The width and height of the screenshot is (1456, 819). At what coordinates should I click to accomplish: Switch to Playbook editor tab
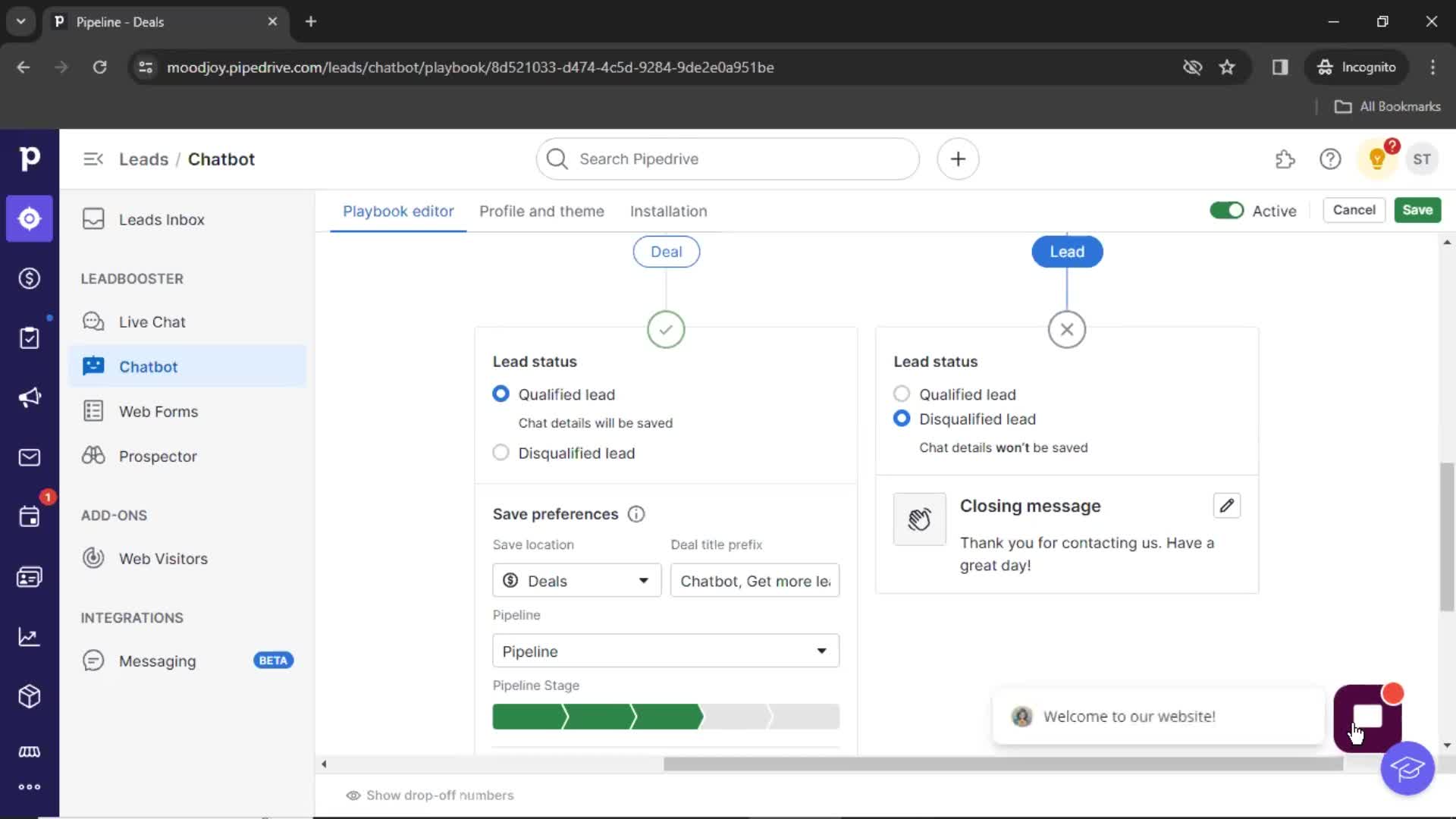pyautogui.click(x=398, y=212)
